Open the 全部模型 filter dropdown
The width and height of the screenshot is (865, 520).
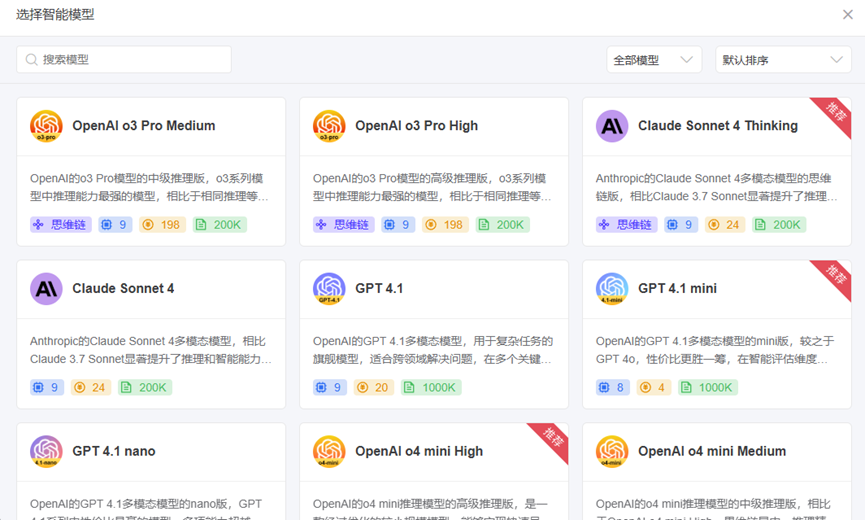[x=654, y=60]
